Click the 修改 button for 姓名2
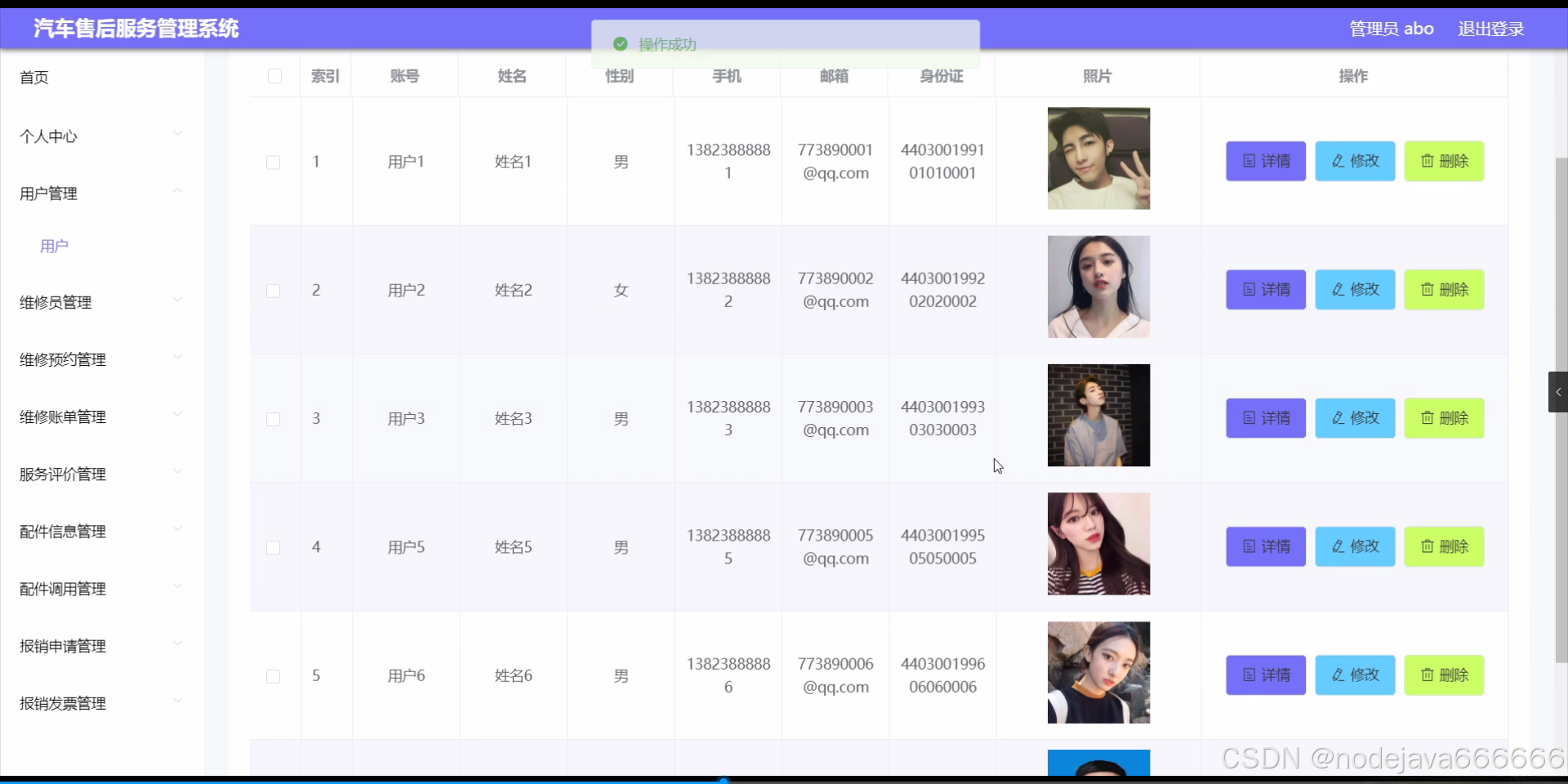This screenshot has width=1568, height=784. [1355, 289]
